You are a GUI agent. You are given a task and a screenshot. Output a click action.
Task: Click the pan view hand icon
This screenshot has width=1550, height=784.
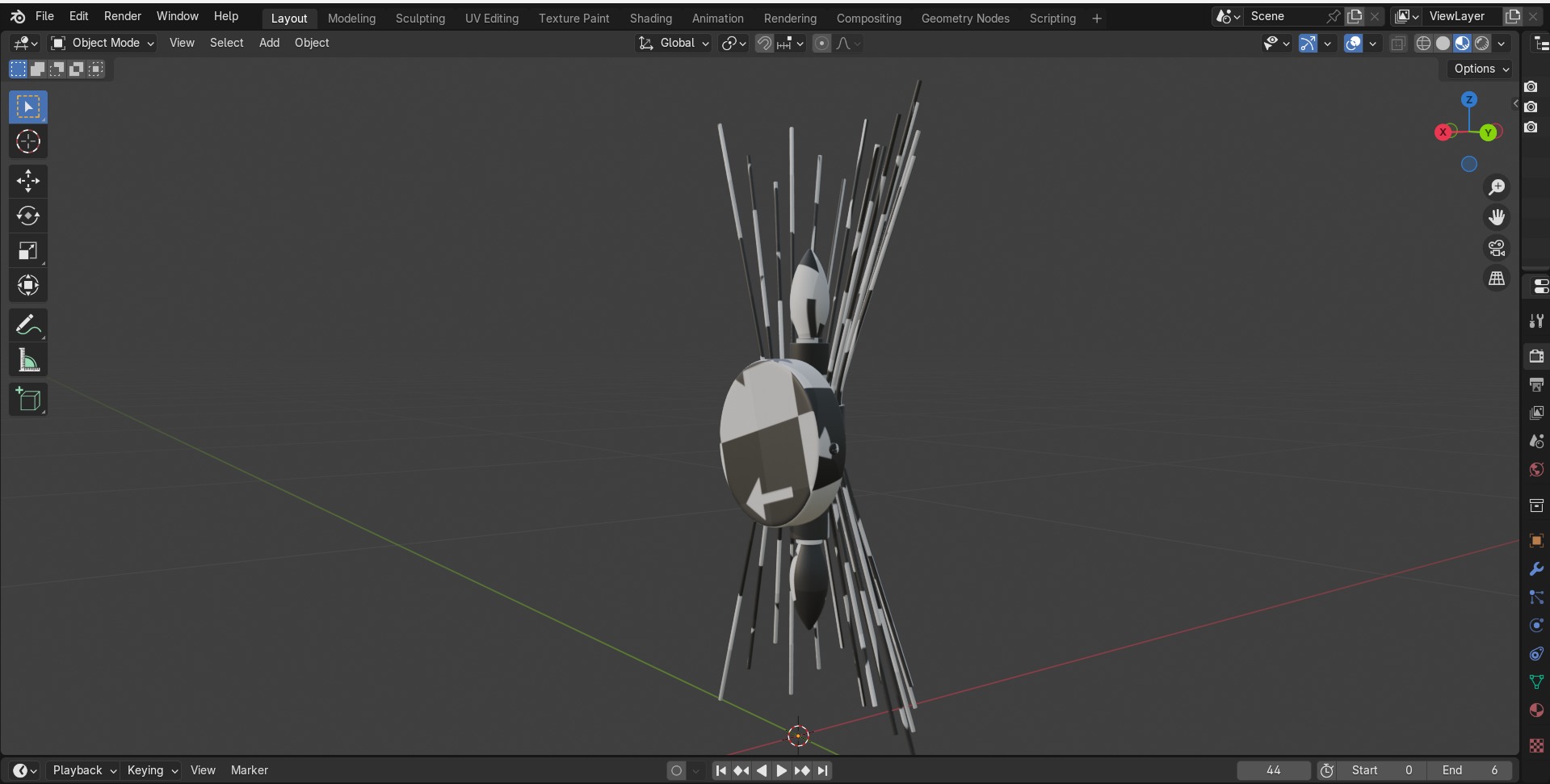[x=1497, y=217]
